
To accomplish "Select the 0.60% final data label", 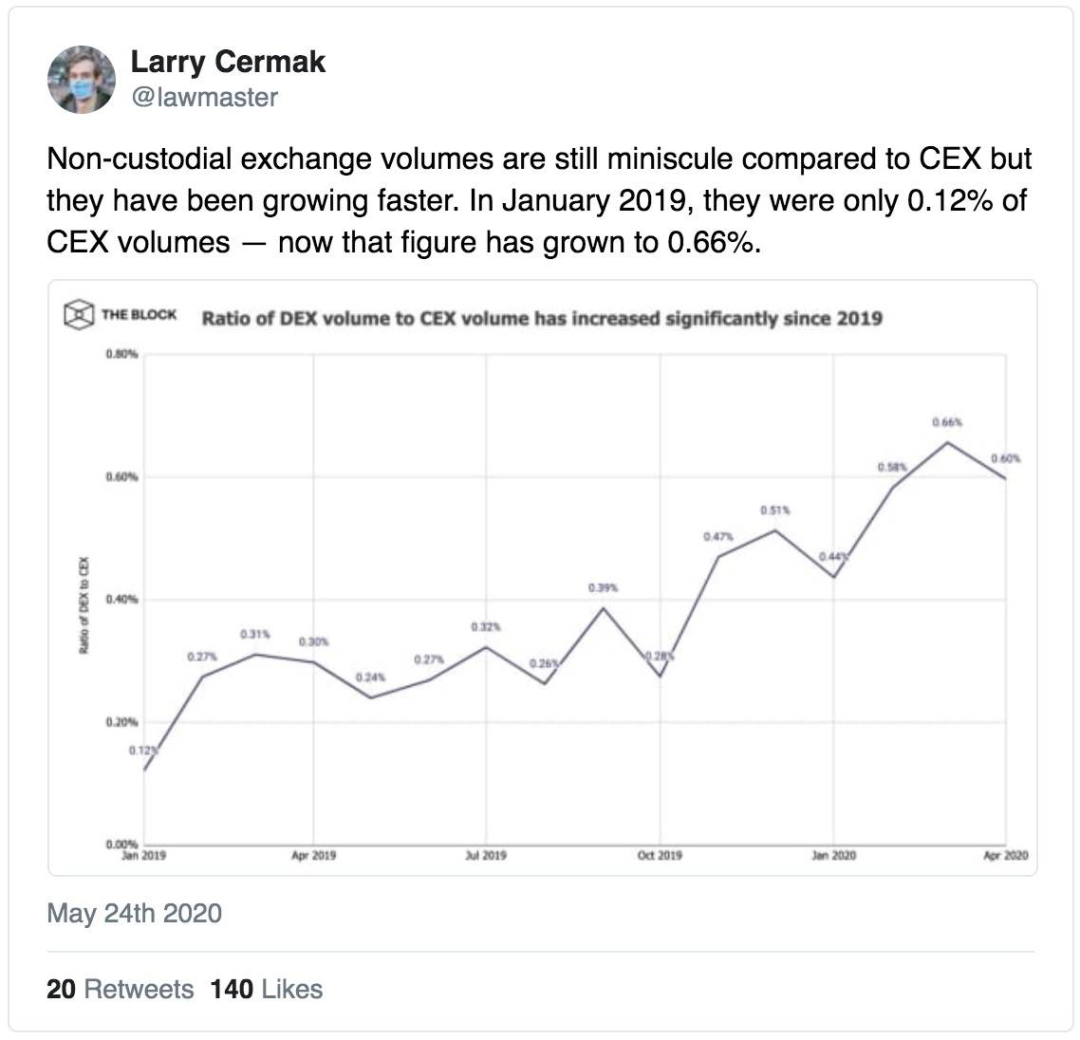I will coord(1005,458).
